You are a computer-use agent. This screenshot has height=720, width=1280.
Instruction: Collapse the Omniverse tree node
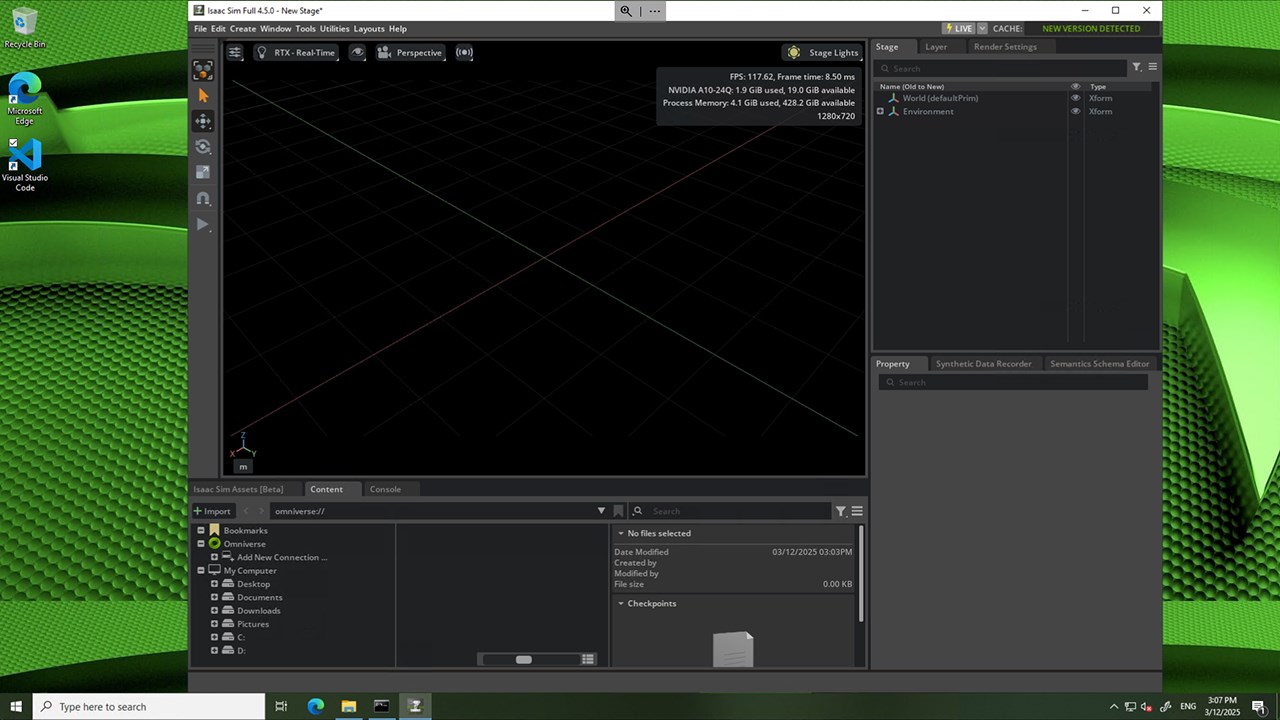click(x=201, y=544)
